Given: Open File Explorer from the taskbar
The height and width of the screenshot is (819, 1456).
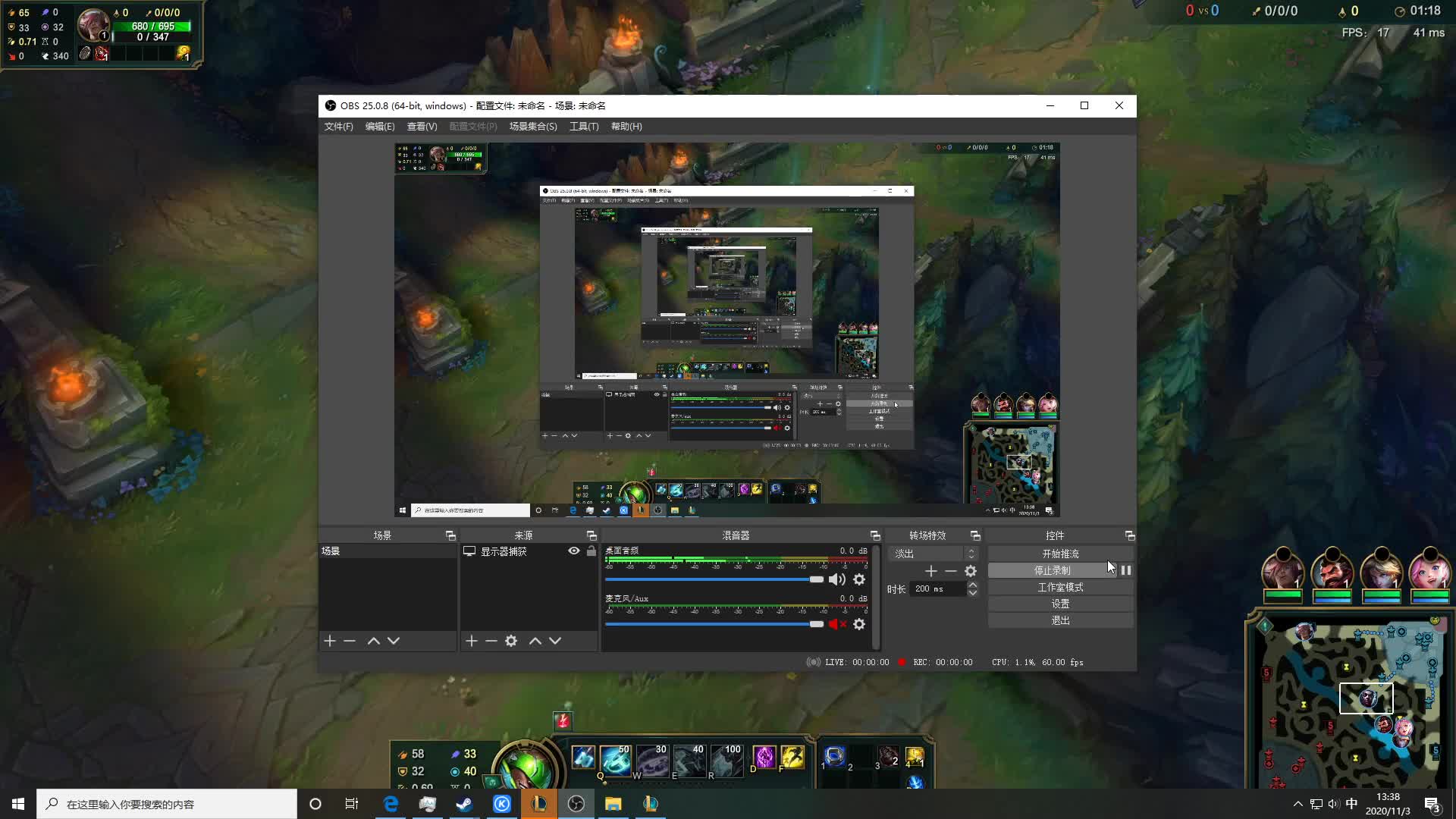Looking at the screenshot, I should coord(613,804).
